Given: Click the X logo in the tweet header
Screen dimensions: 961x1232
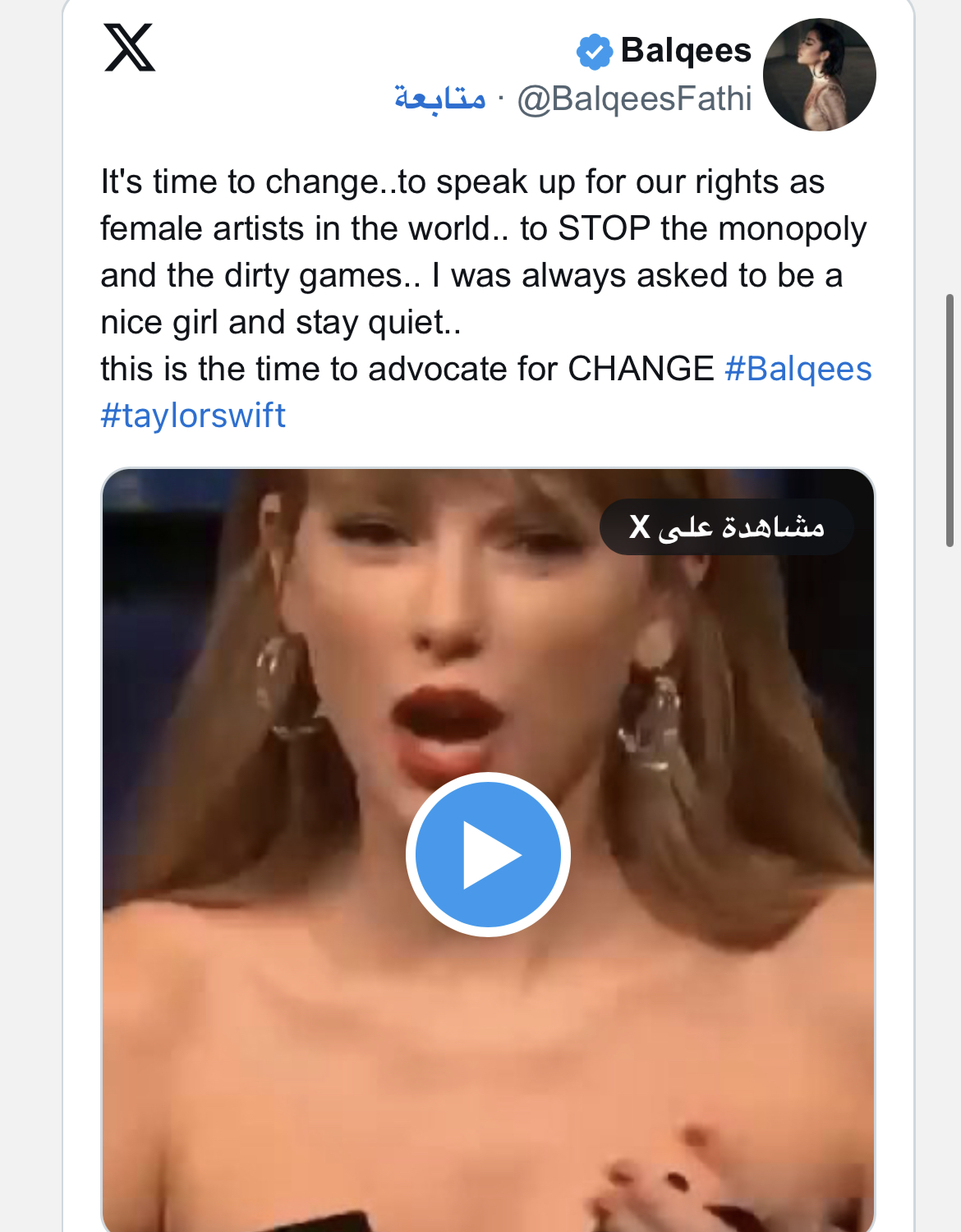Looking at the screenshot, I should (x=130, y=48).
